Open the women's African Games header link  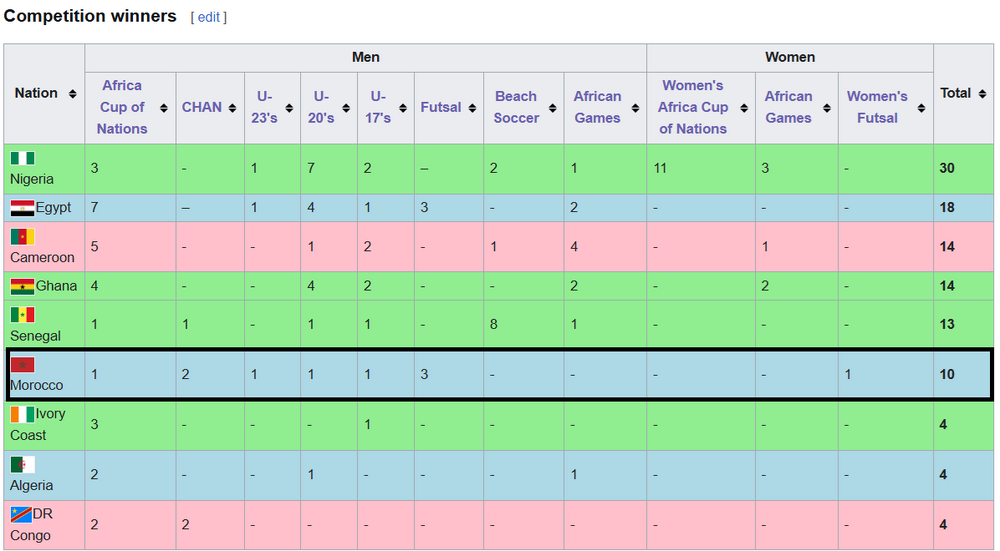pyautogui.click(x=788, y=107)
